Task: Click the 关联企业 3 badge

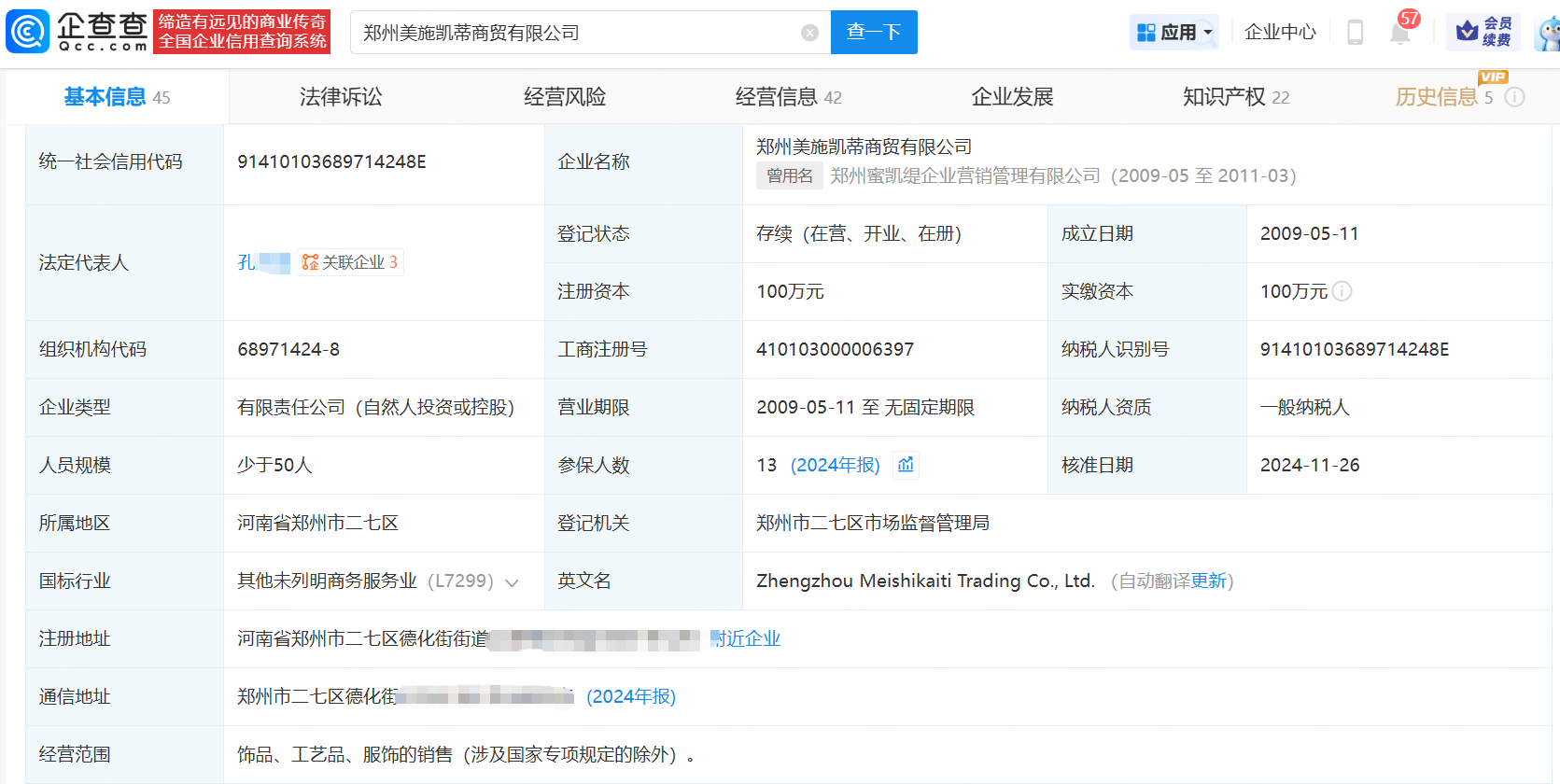Action: click(x=351, y=262)
